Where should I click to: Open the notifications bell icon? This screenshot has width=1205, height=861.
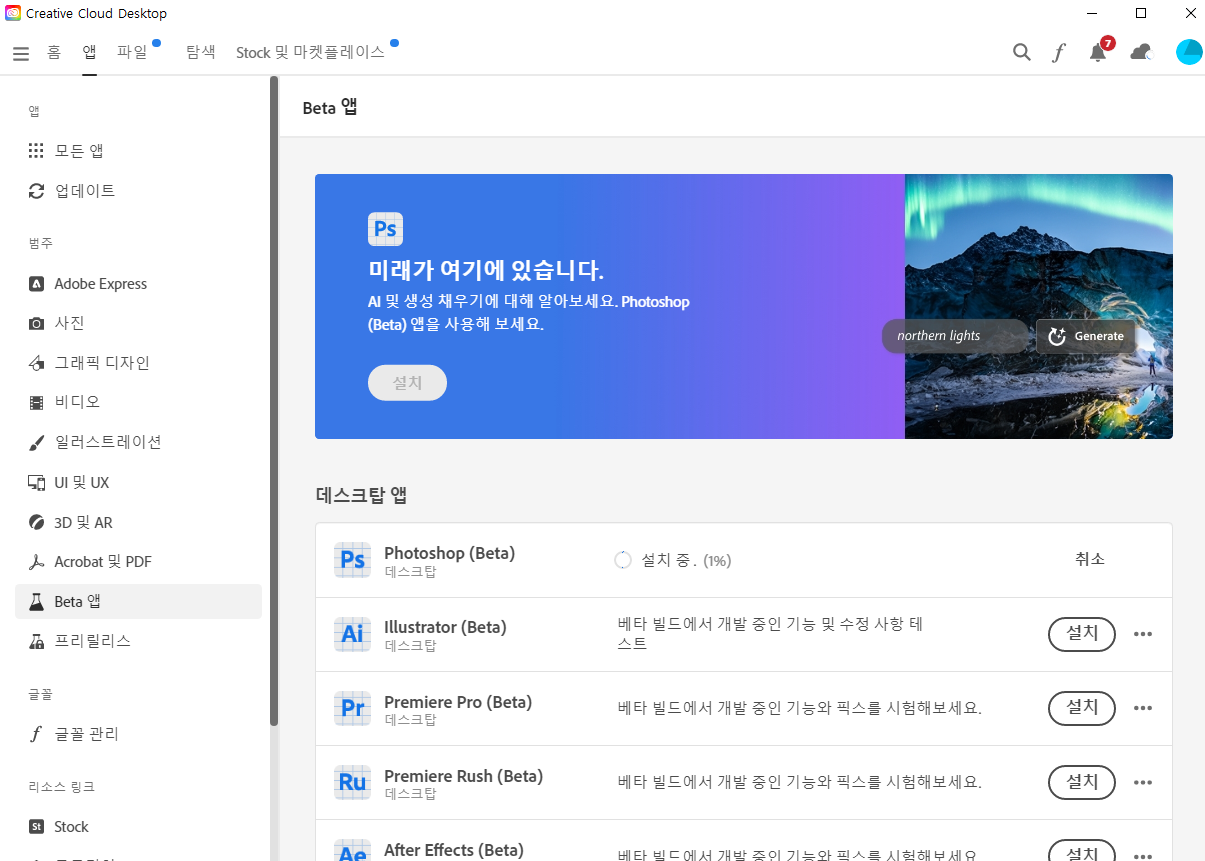pos(1098,52)
